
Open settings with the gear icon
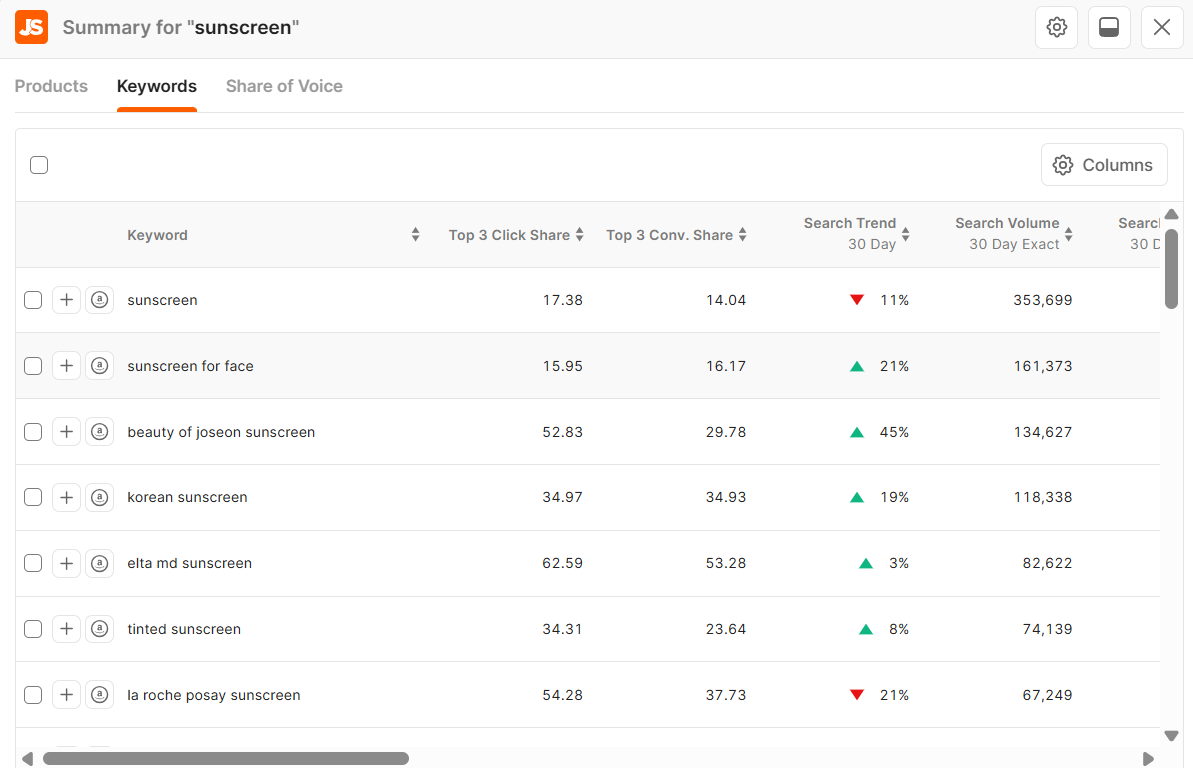click(1056, 27)
